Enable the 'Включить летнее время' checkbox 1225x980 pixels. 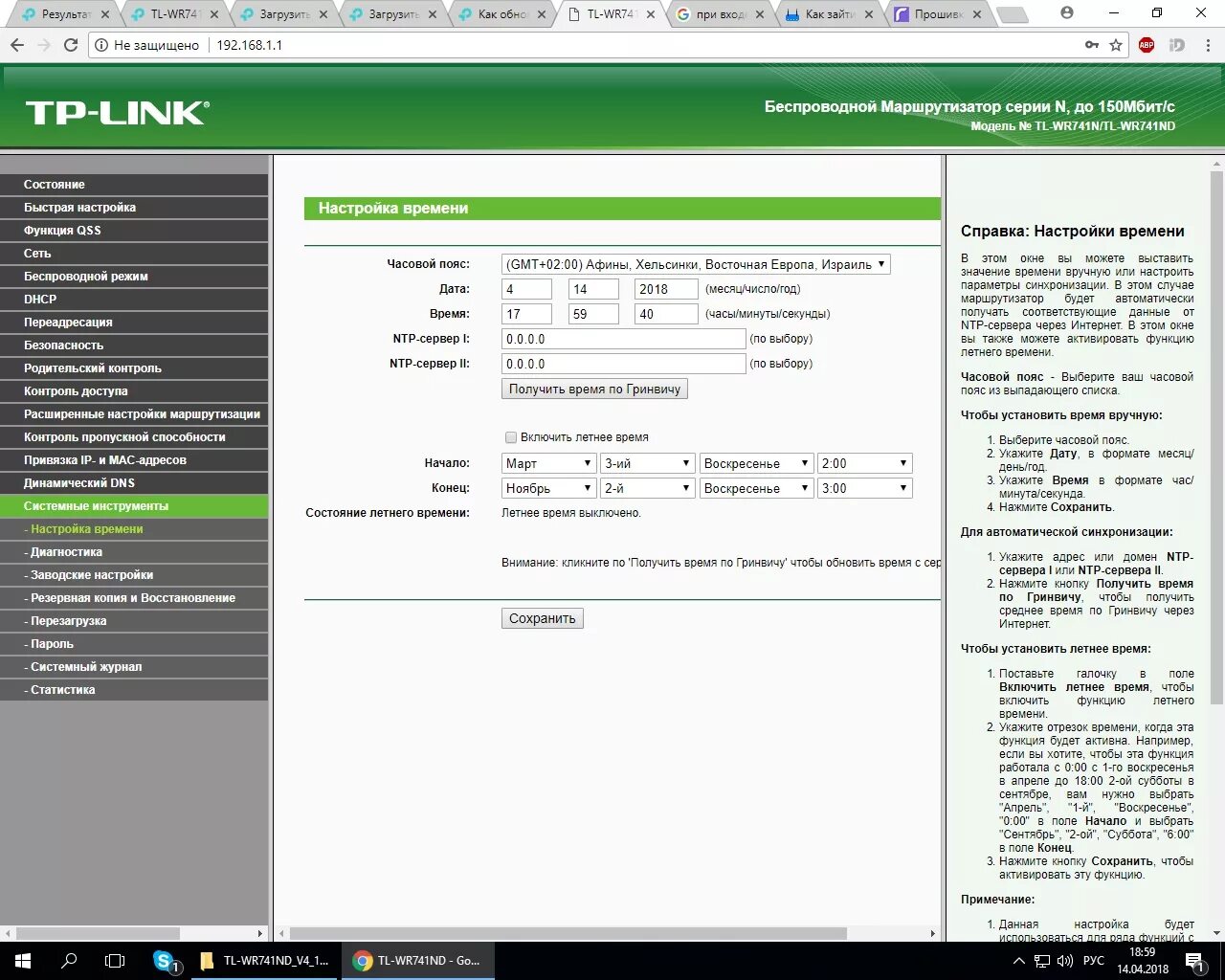pos(511,437)
